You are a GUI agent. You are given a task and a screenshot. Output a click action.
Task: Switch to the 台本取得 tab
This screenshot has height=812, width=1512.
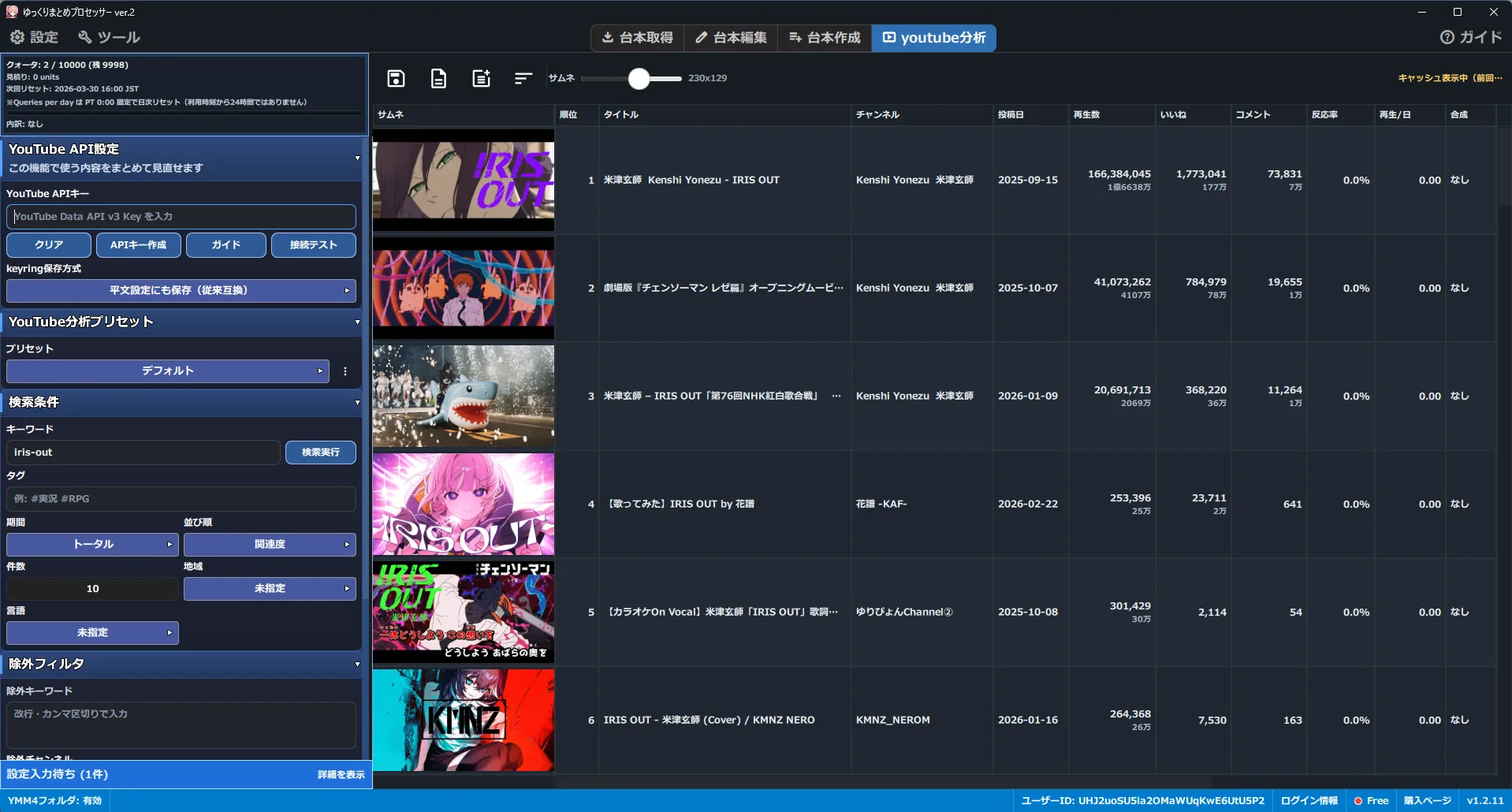(x=637, y=38)
